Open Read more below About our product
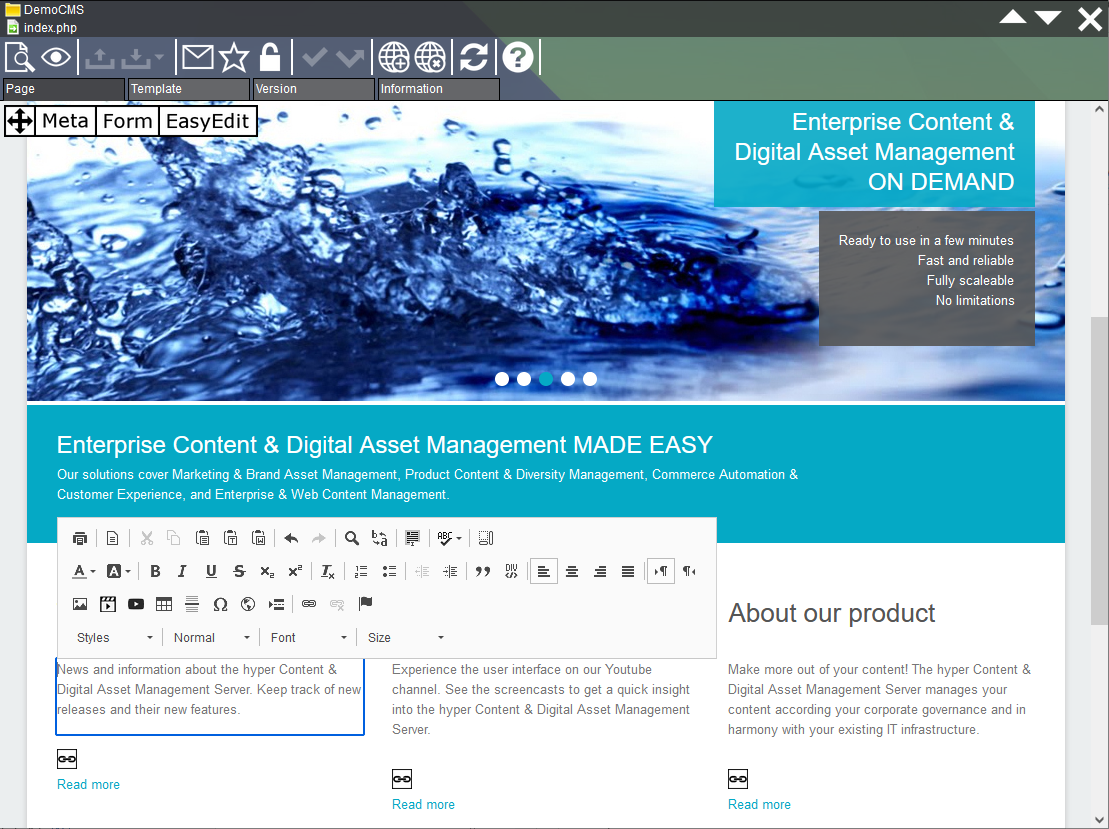This screenshot has height=829, width=1109. click(759, 804)
